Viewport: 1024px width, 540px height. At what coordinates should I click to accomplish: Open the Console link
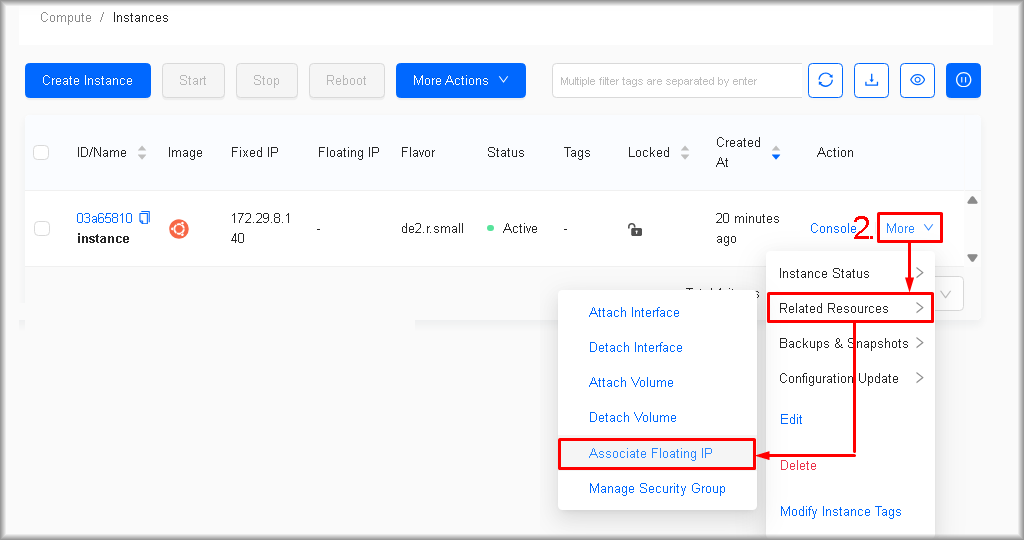[832, 229]
